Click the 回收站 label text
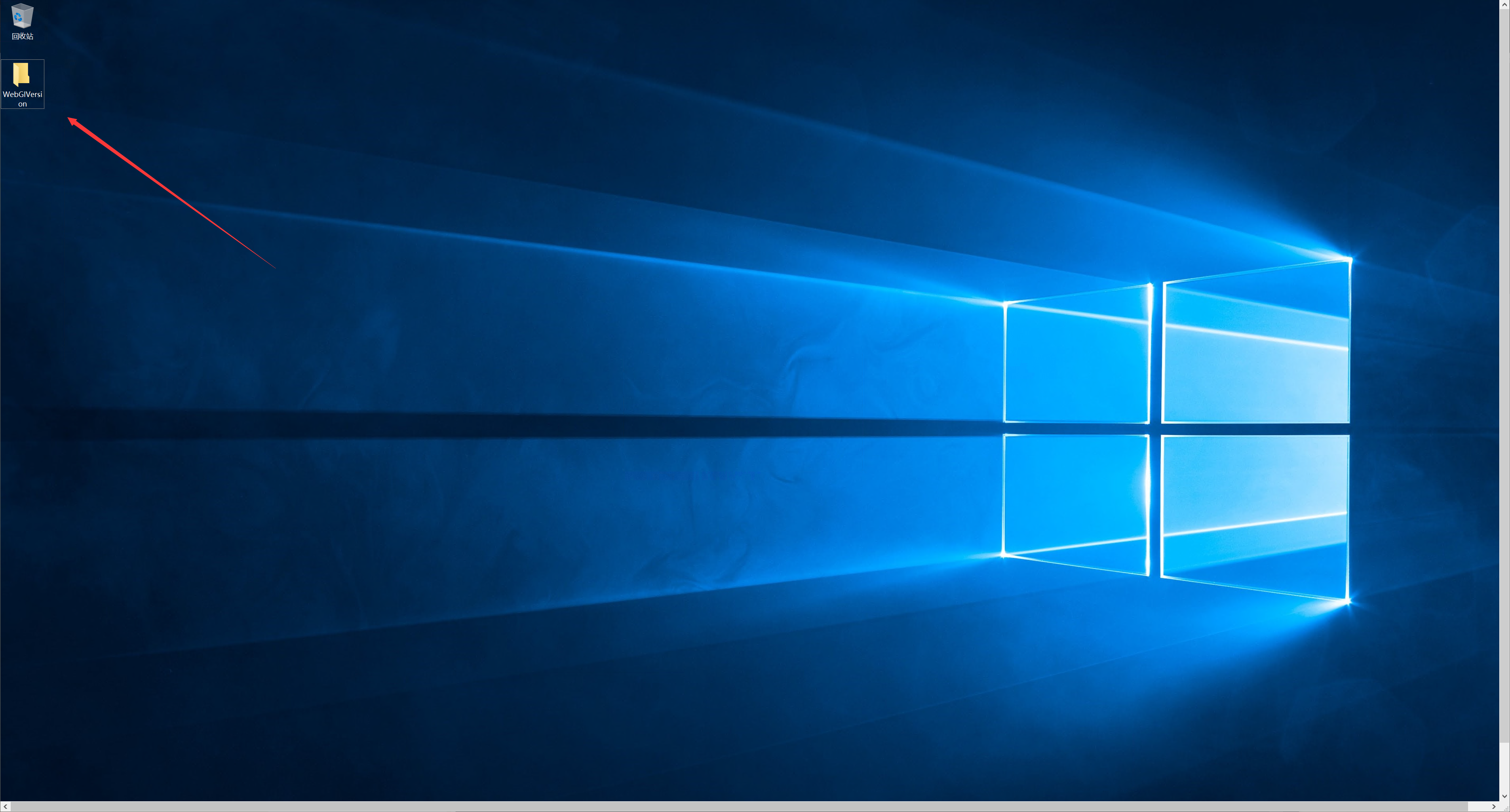This screenshot has width=1510, height=812. [x=22, y=36]
